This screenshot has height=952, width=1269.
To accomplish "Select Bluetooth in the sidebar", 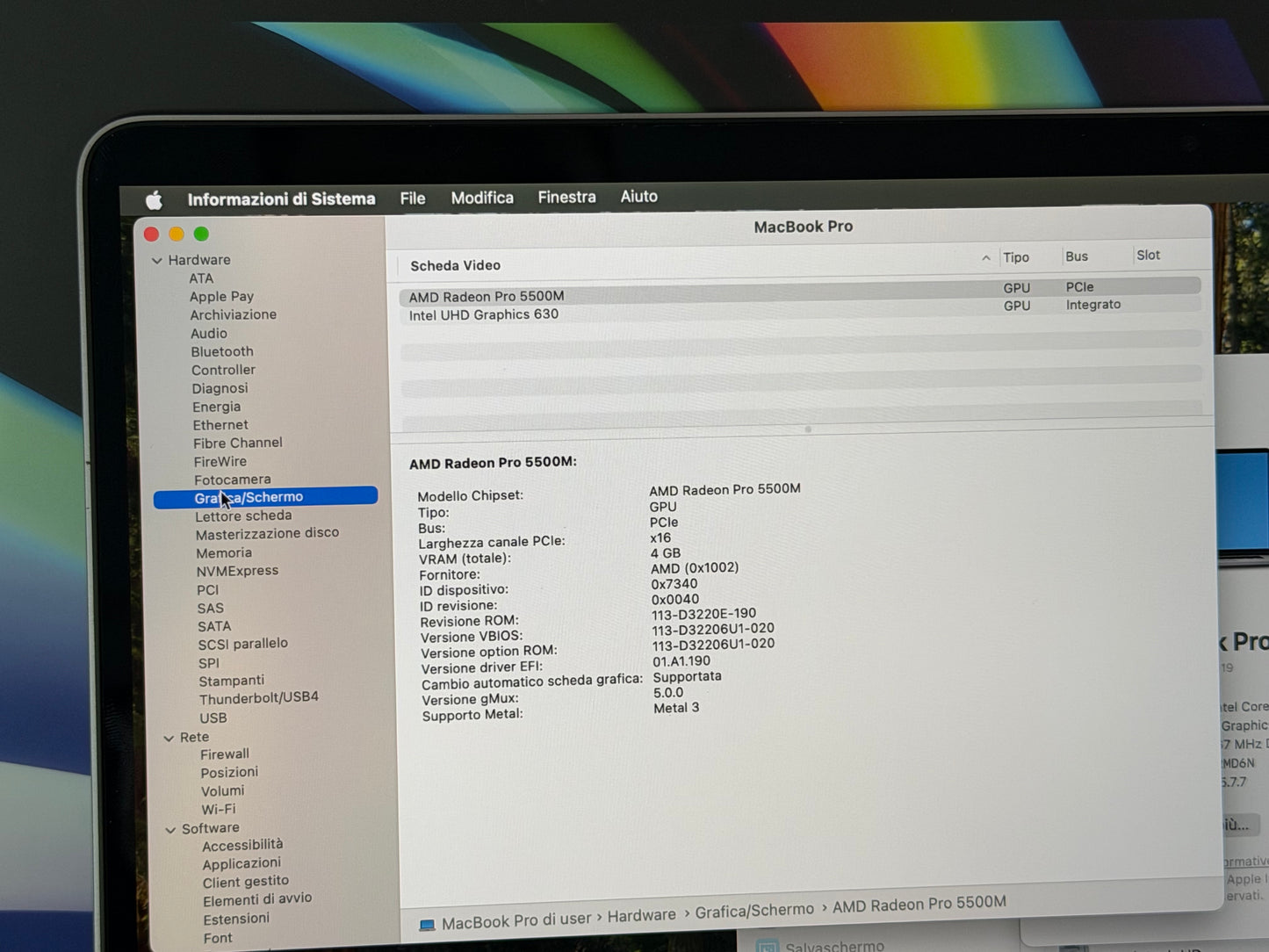I will point(222,351).
